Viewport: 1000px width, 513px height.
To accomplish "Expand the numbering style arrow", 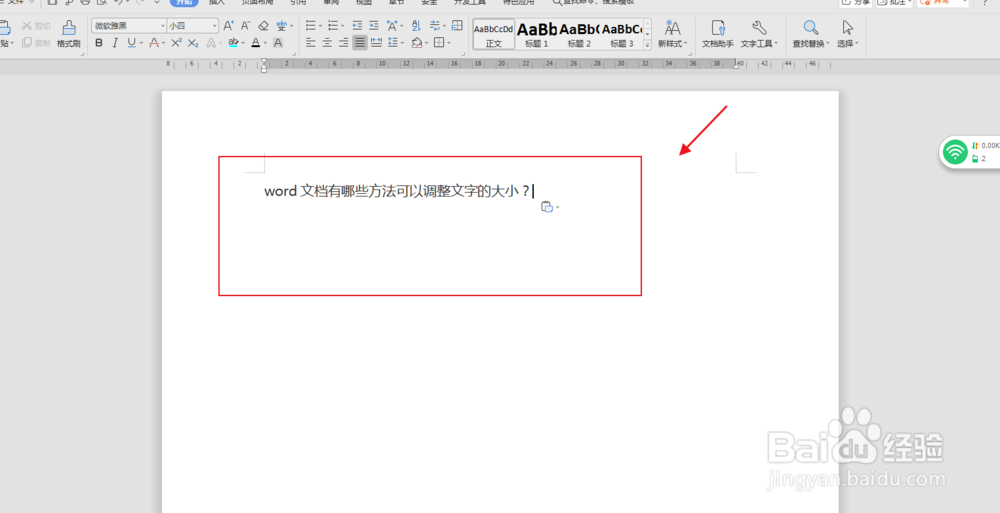I will pyautogui.click(x=343, y=26).
